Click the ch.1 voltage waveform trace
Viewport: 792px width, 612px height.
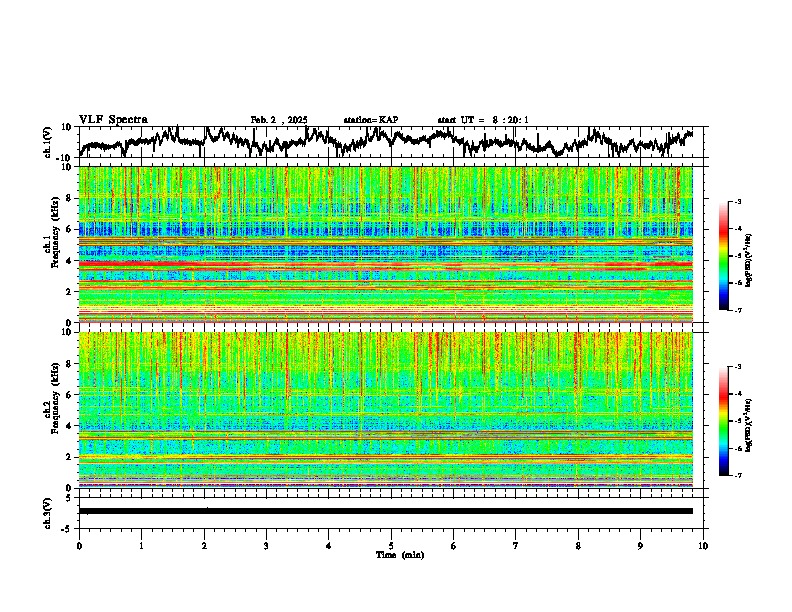(386, 141)
